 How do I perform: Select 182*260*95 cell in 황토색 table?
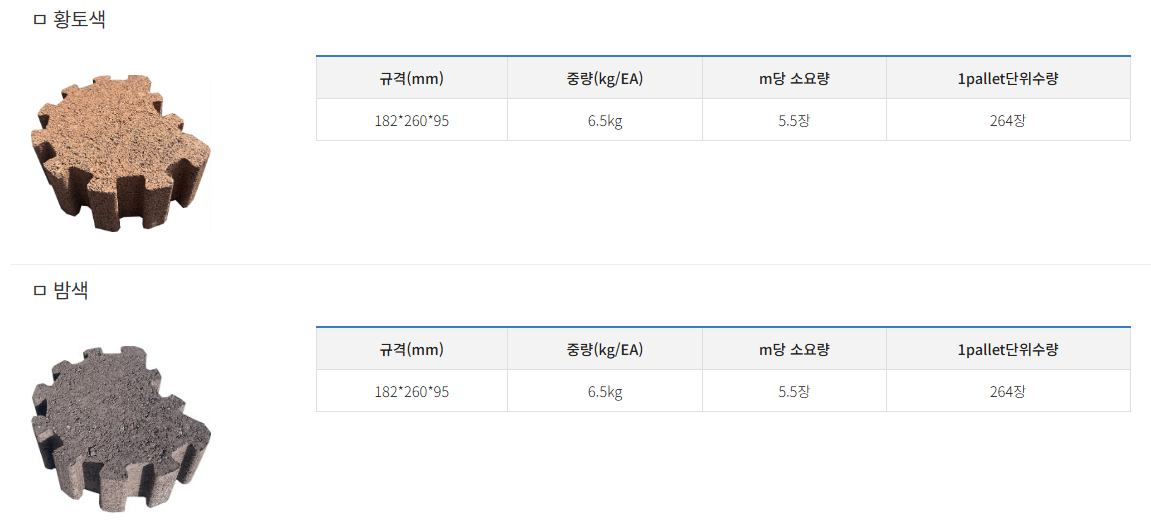click(x=412, y=120)
